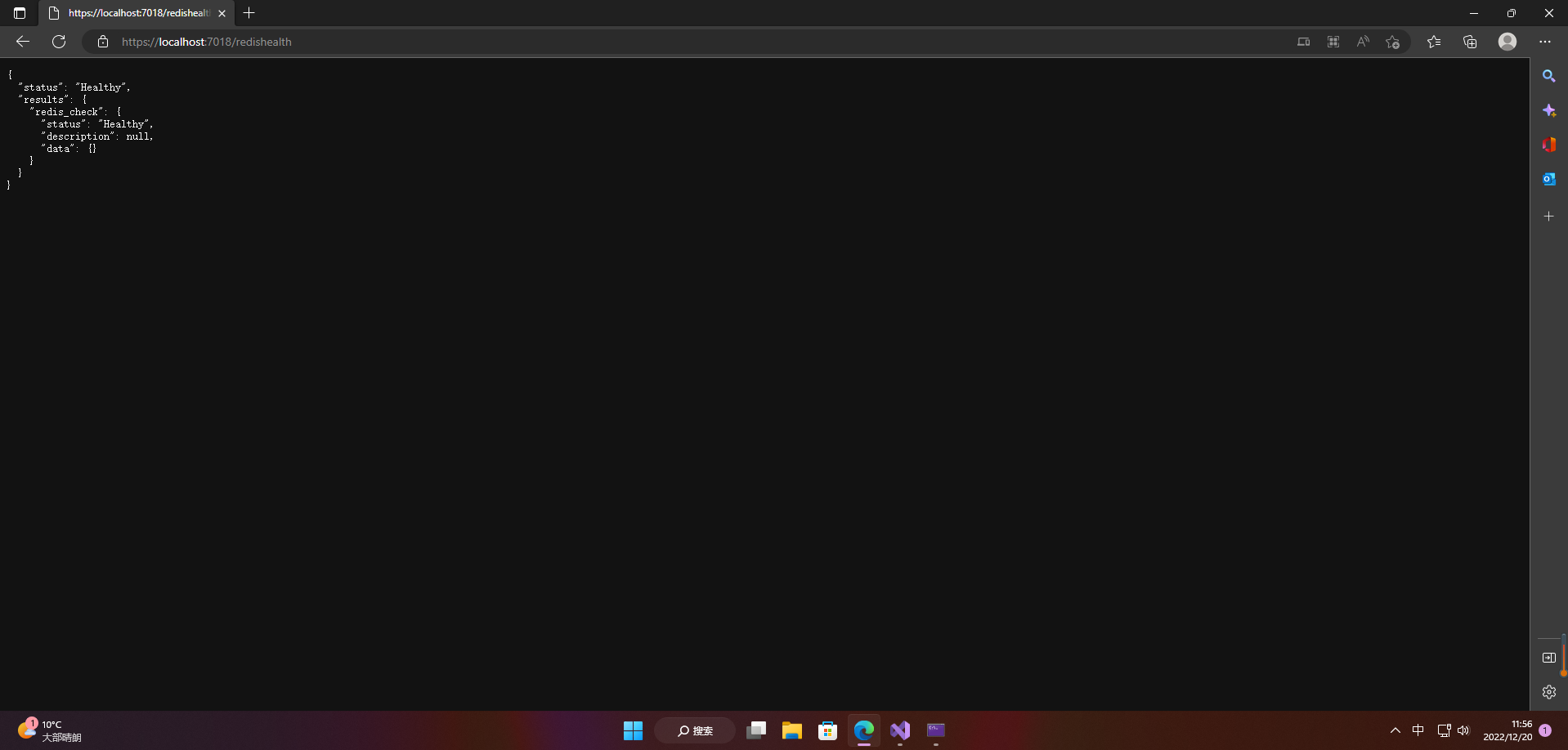Open network settings from system tray
The height and width of the screenshot is (750, 1568).
pyautogui.click(x=1444, y=730)
